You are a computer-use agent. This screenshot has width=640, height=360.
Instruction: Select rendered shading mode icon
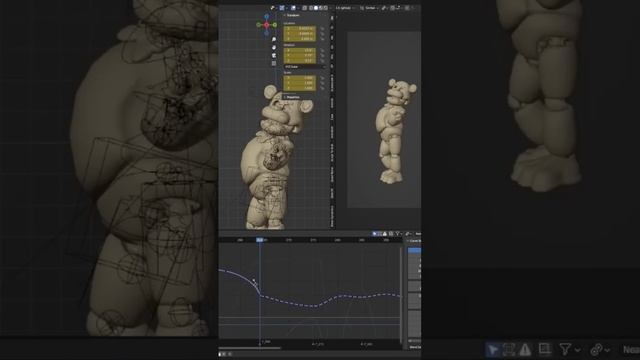pyautogui.click(x=325, y=8)
